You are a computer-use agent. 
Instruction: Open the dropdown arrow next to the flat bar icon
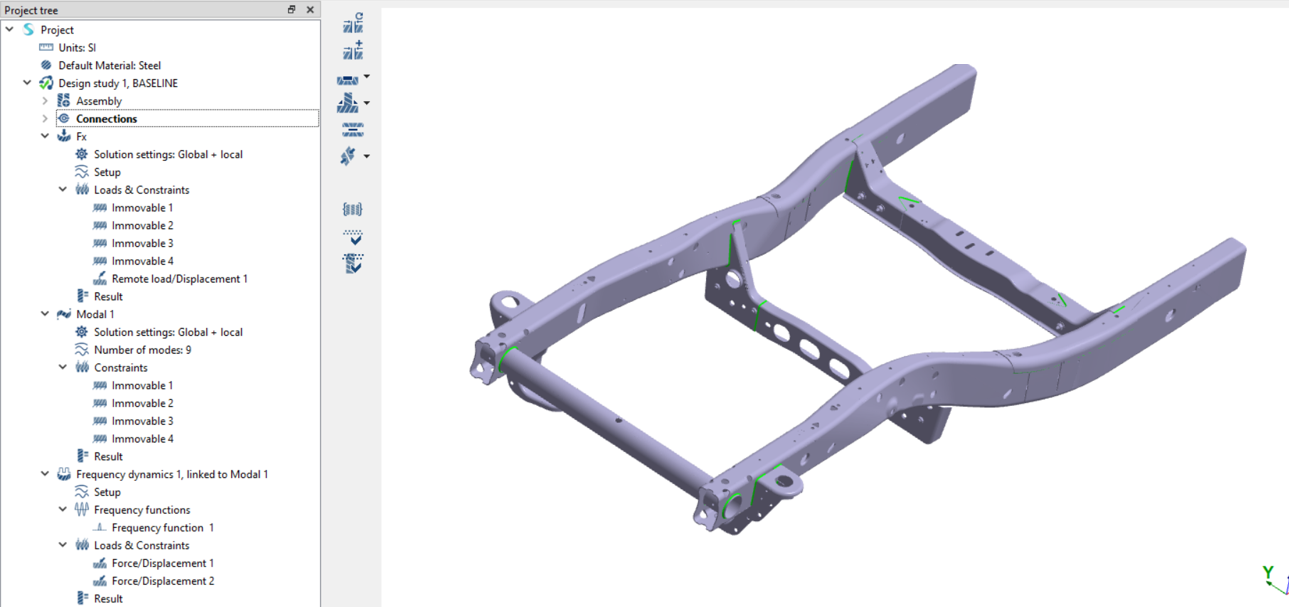[x=367, y=77]
